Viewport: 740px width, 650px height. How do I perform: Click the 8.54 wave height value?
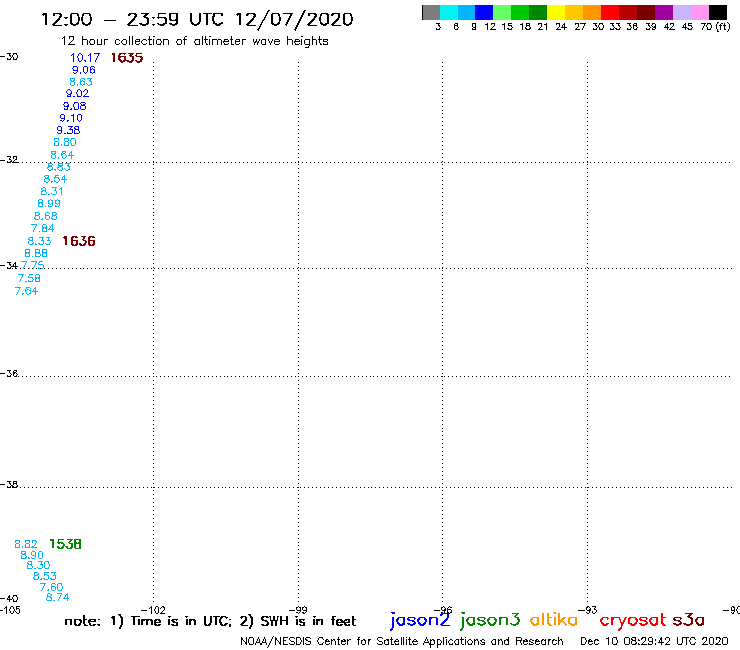click(x=55, y=179)
